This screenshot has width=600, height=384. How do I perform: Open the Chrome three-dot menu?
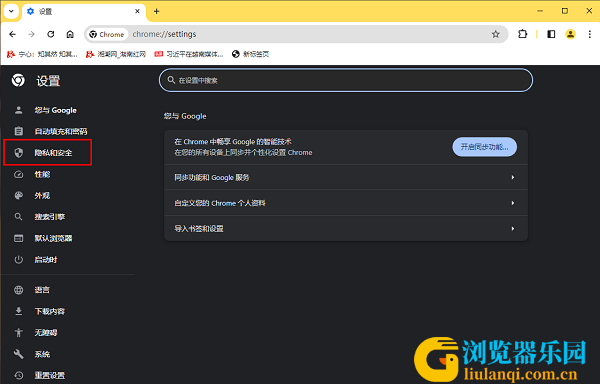point(589,34)
